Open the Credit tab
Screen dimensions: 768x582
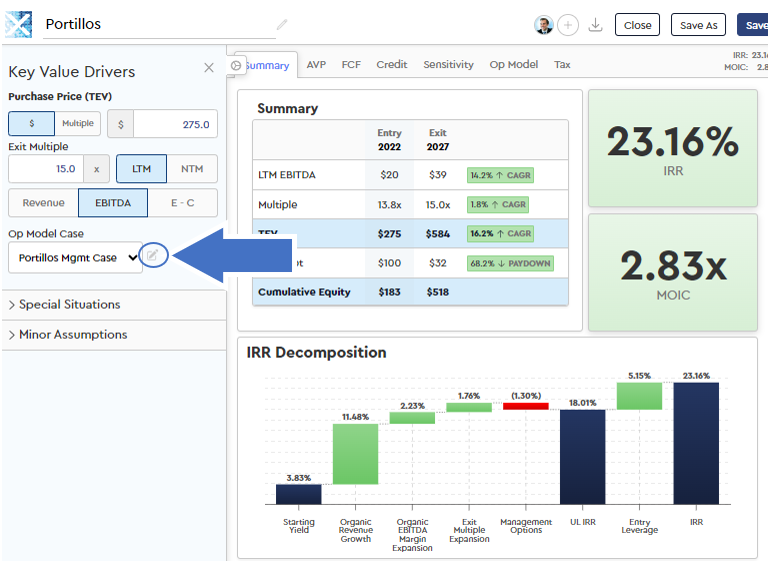click(x=392, y=65)
